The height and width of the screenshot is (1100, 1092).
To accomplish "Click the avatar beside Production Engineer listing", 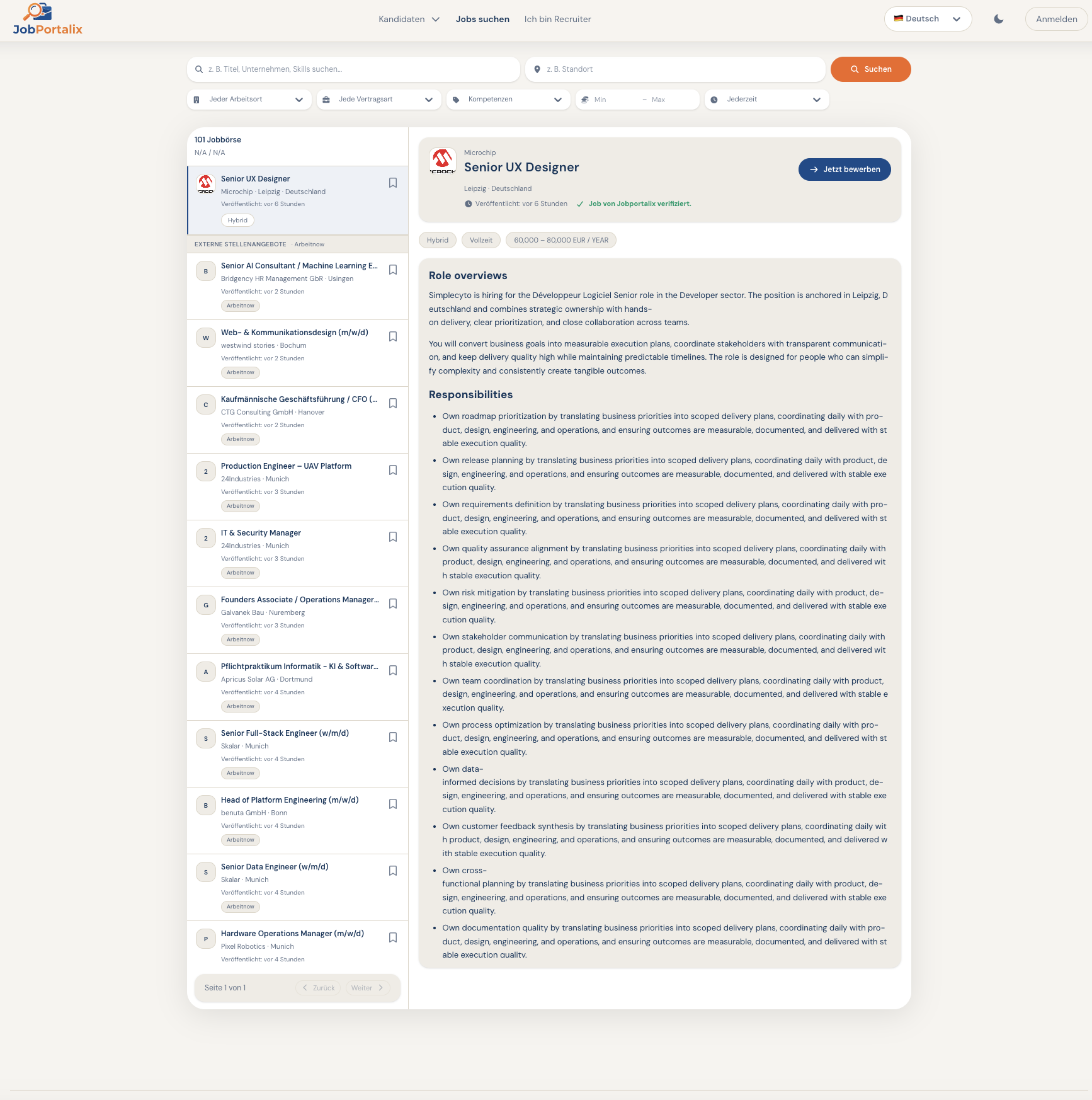I will click(x=206, y=472).
